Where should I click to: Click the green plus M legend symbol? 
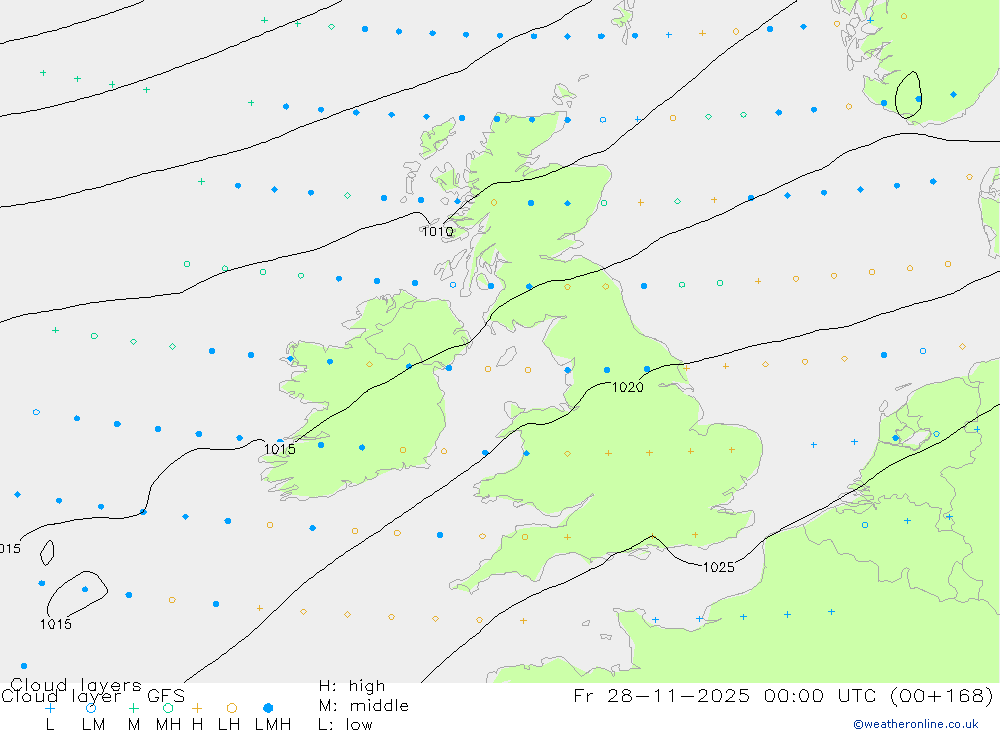click(133, 708)
